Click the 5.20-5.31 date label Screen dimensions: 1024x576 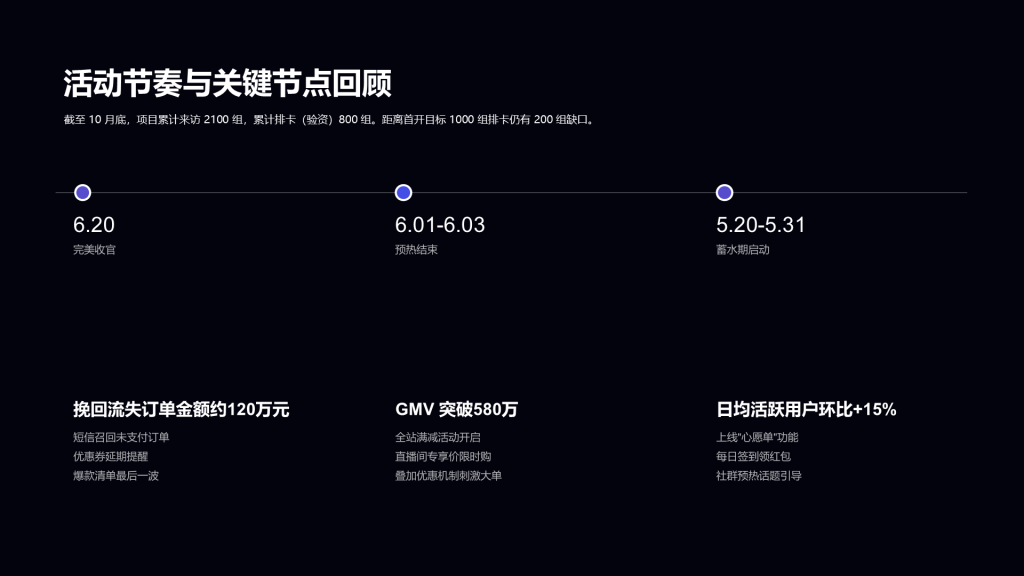coord(760,226)
